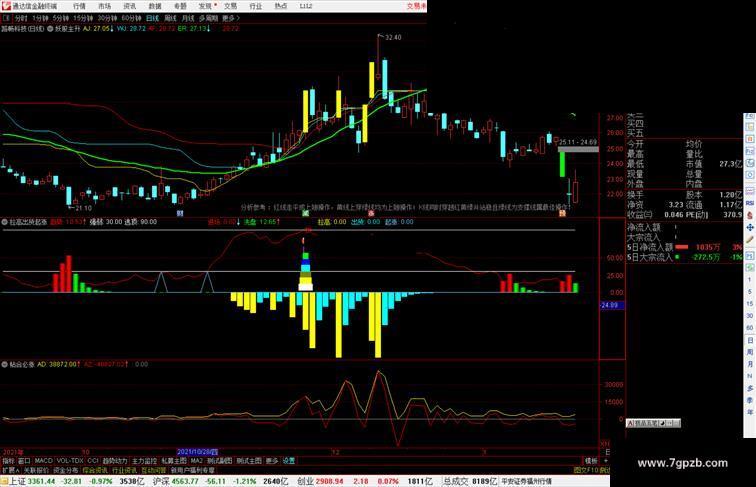Click the 通达信 application logo icon
Viewport: 756px width, 487px height.
click(x=6, y=6)
